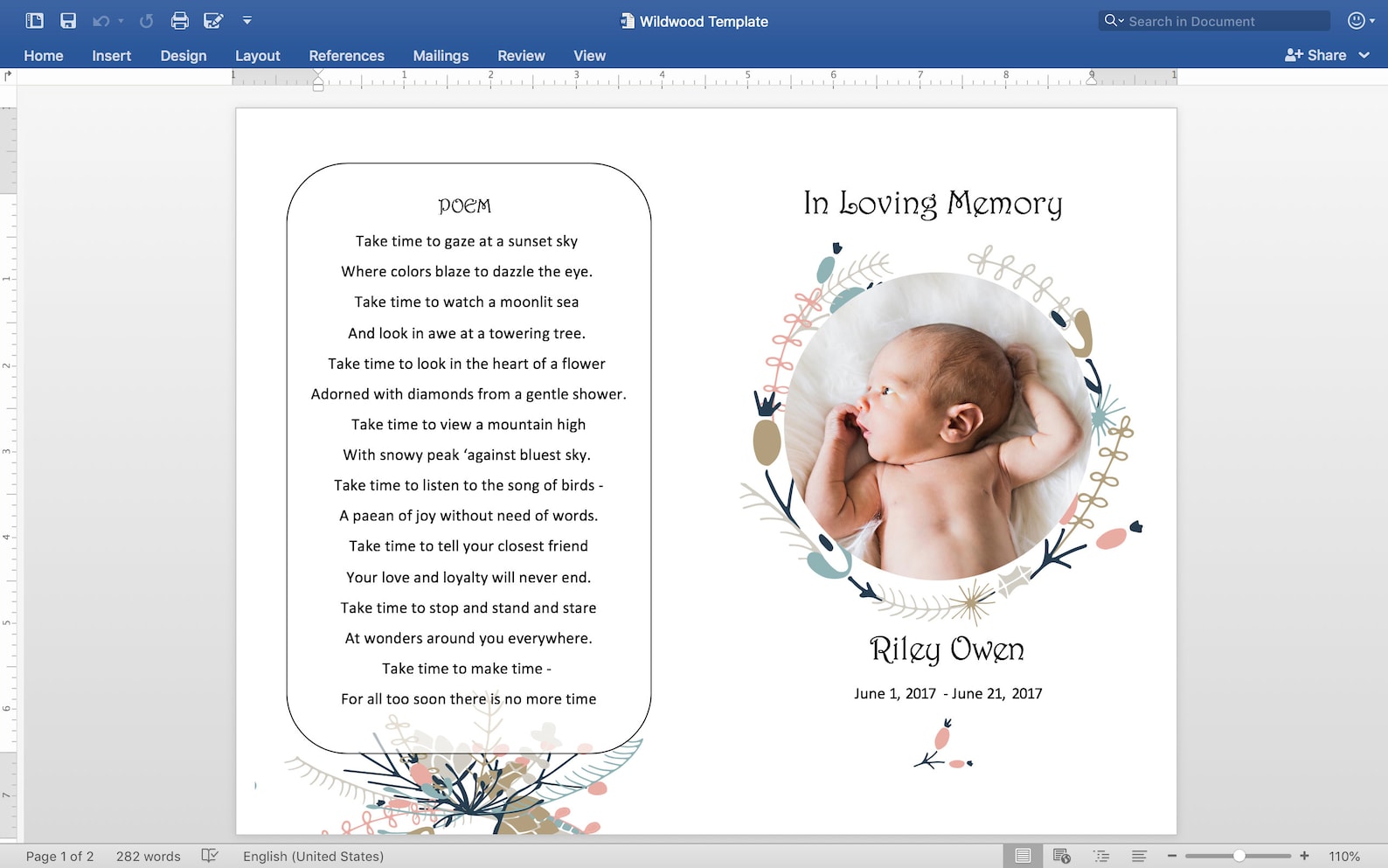Select the Layout tab
This screenshot has height=868, width=1388.
pos(258,55)
